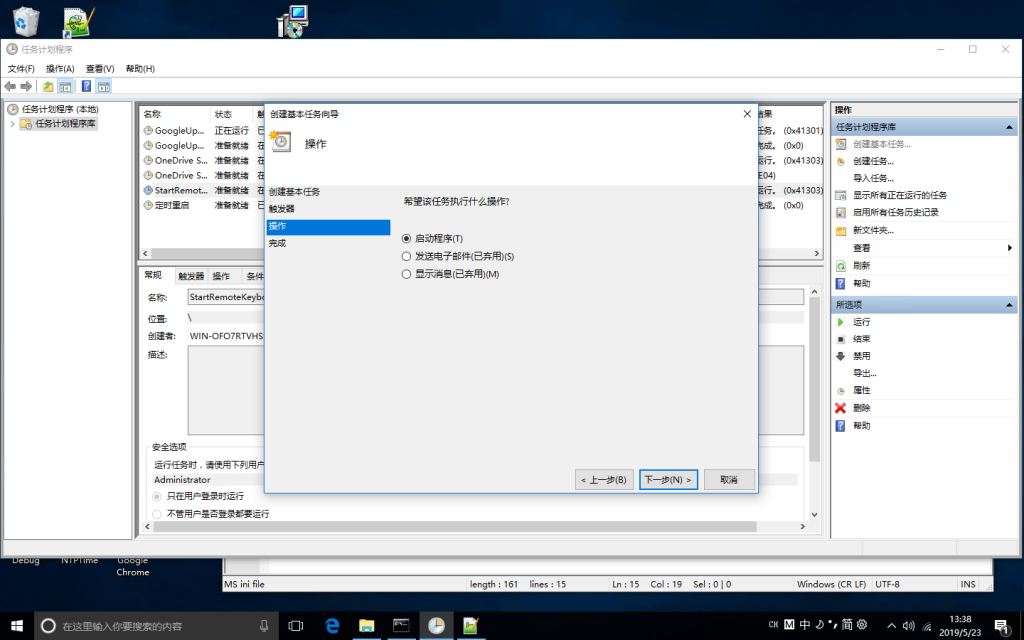Click the task list horizontal scrollbar

coord(200,254)
